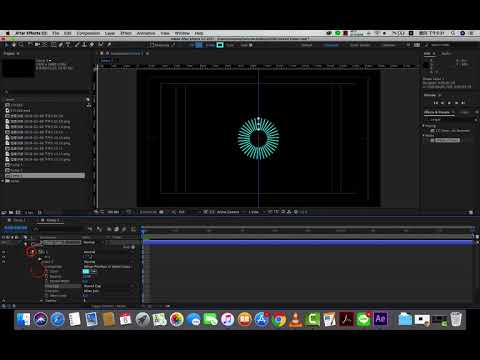This screenshot has height=360, width=480.
Task: Toggle visibility eye of the shape layer
Action: coord(4,243)
